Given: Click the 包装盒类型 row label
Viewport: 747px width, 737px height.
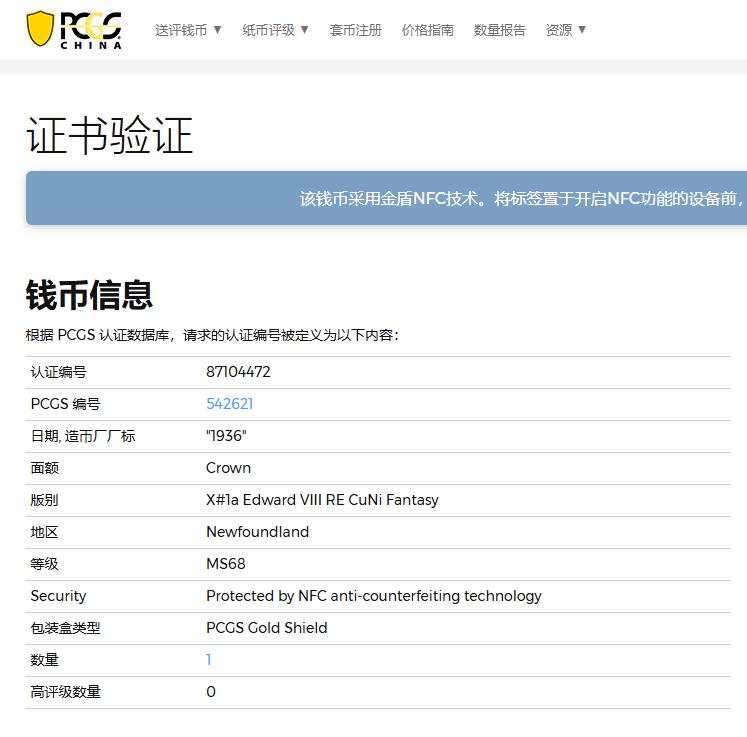Looking at the screenshot, I should (x=65, y=628).
